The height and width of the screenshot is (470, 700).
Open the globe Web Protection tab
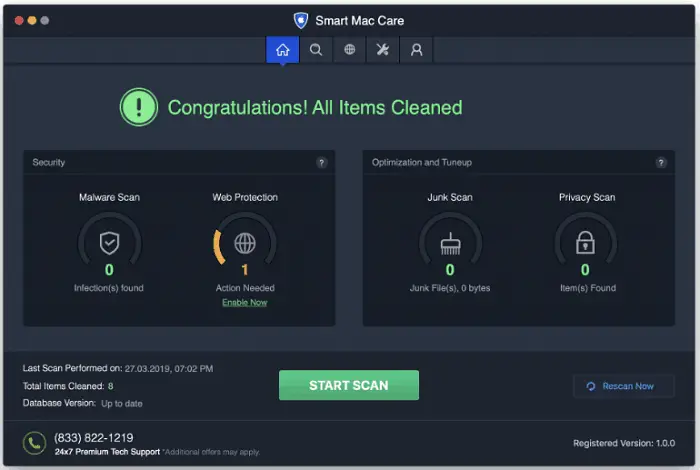tap(350, 50)
